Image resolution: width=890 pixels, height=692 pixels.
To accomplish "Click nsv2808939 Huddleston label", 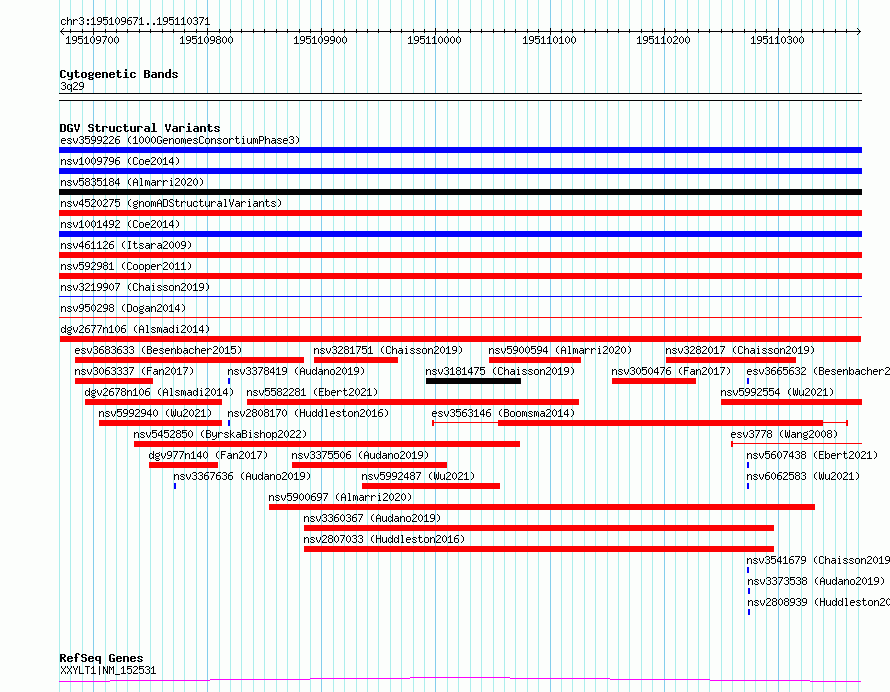I will 818,602.
